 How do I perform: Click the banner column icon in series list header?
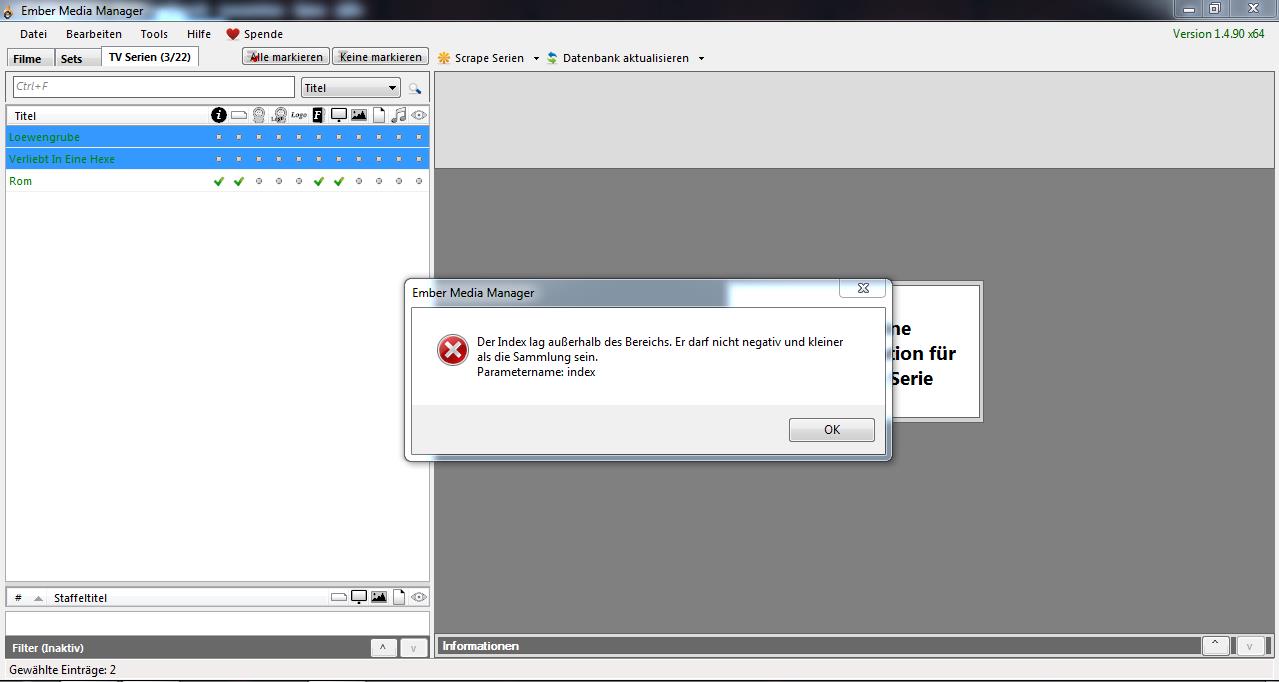pyautogui.click(x=239, y=115)
